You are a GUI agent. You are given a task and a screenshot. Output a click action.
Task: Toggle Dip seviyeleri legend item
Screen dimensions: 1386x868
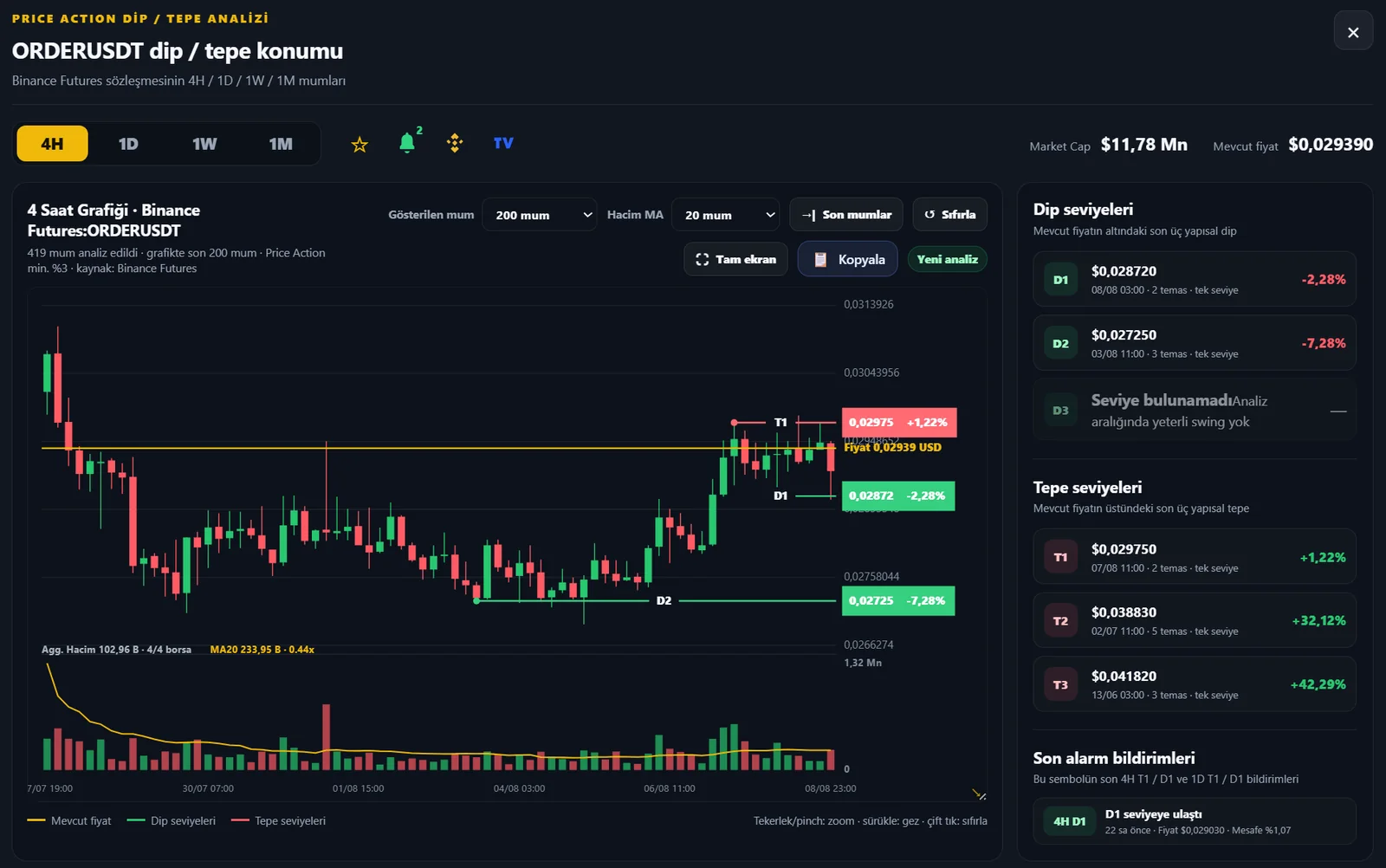(x=171, y=821)
